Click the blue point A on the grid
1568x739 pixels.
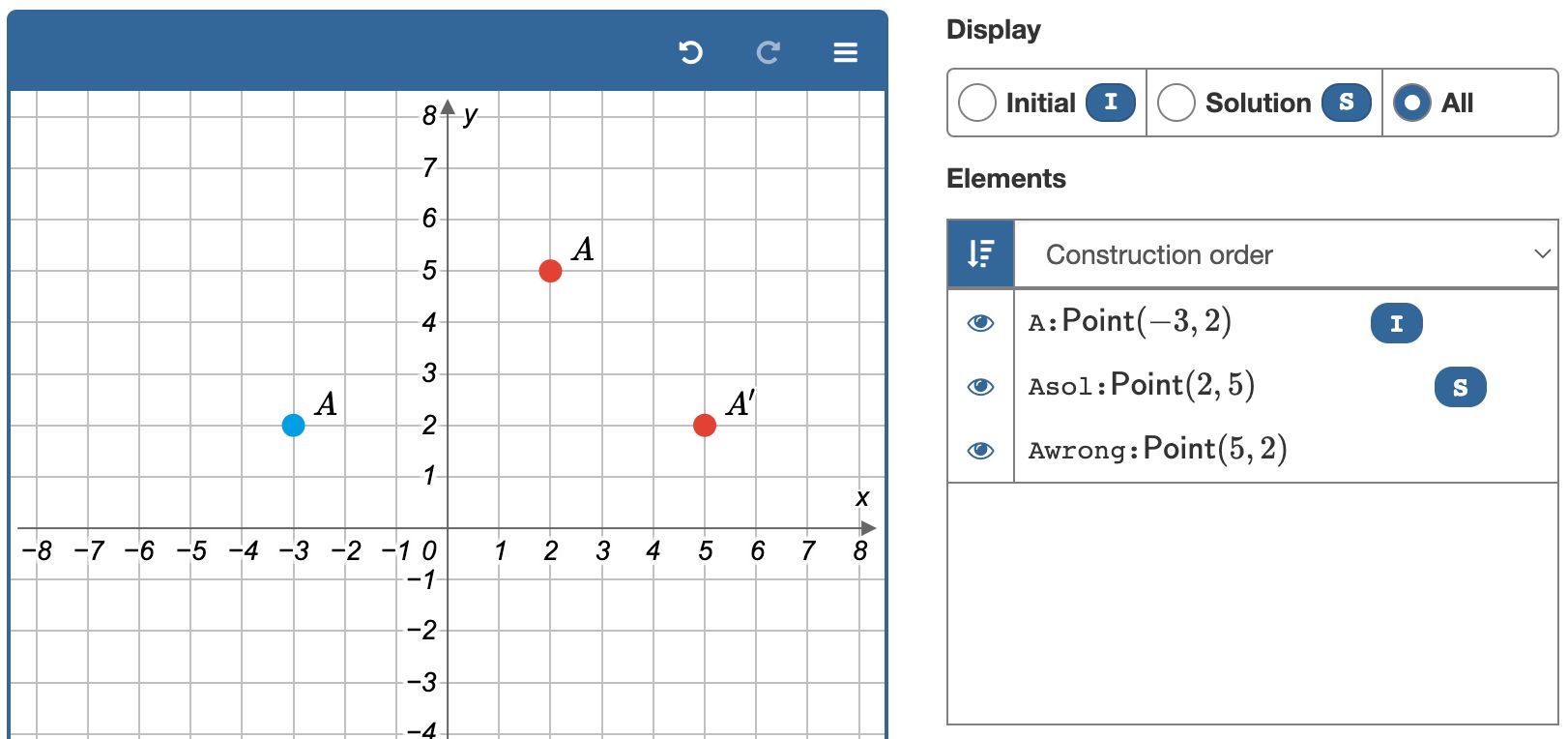point(294,425)
